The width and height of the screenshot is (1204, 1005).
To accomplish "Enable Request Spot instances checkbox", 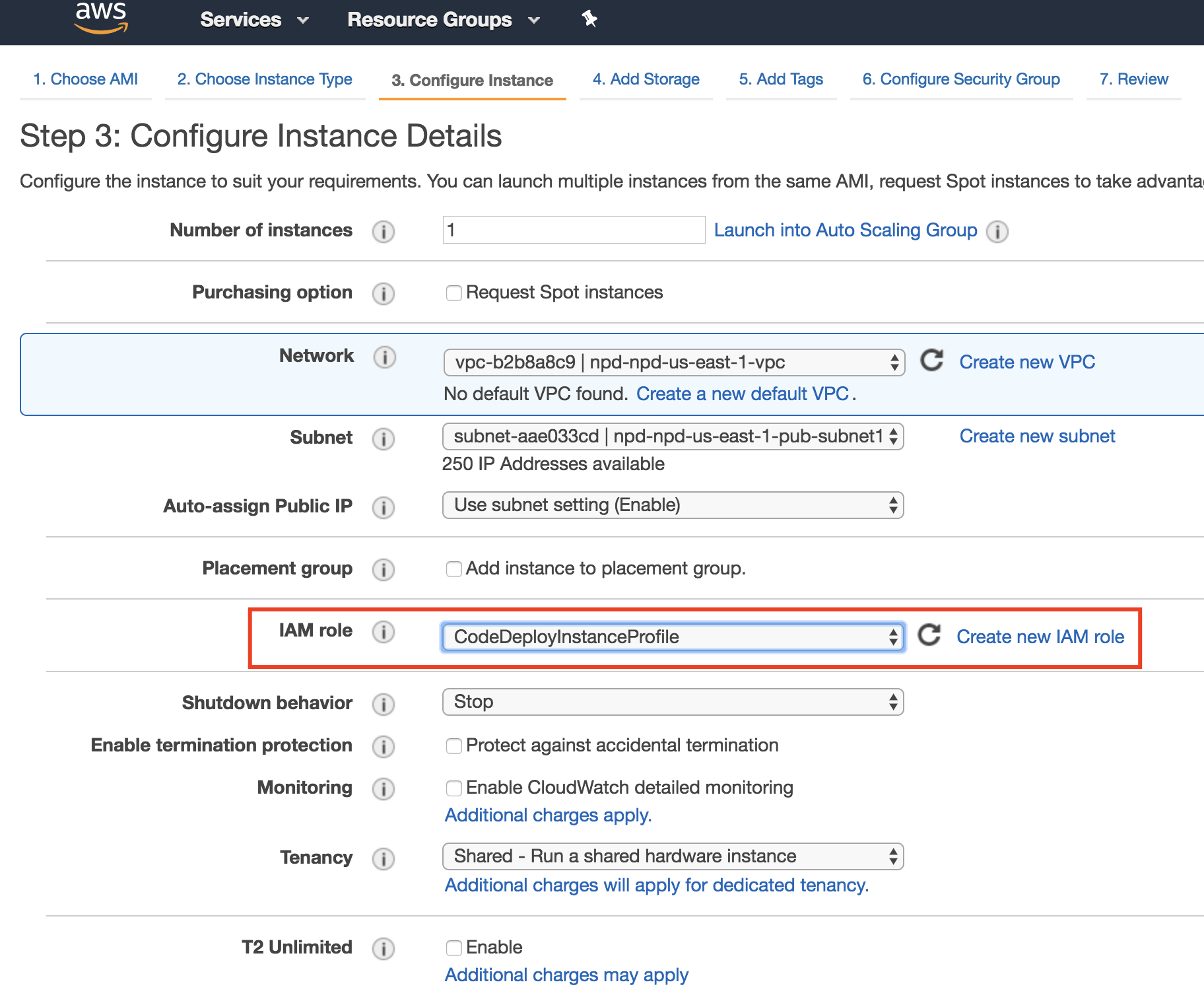I will click(453, 293).
